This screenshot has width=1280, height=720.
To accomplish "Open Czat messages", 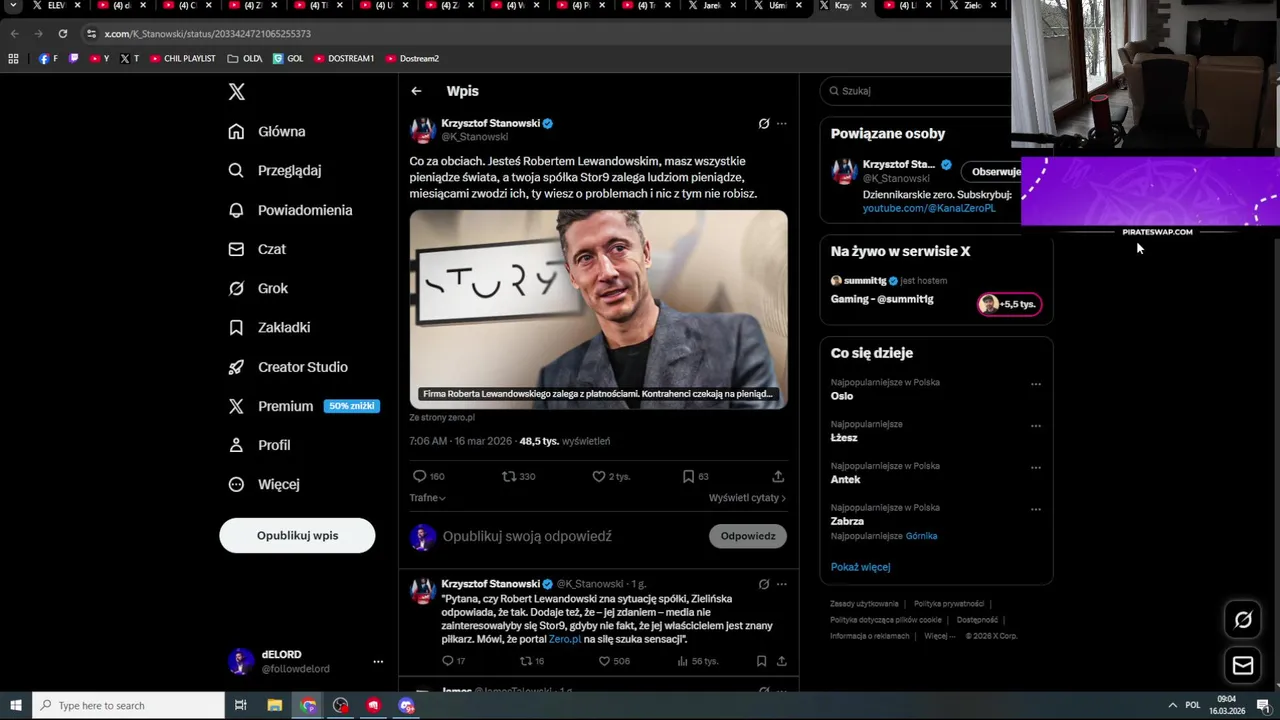I will click(257, 249).
